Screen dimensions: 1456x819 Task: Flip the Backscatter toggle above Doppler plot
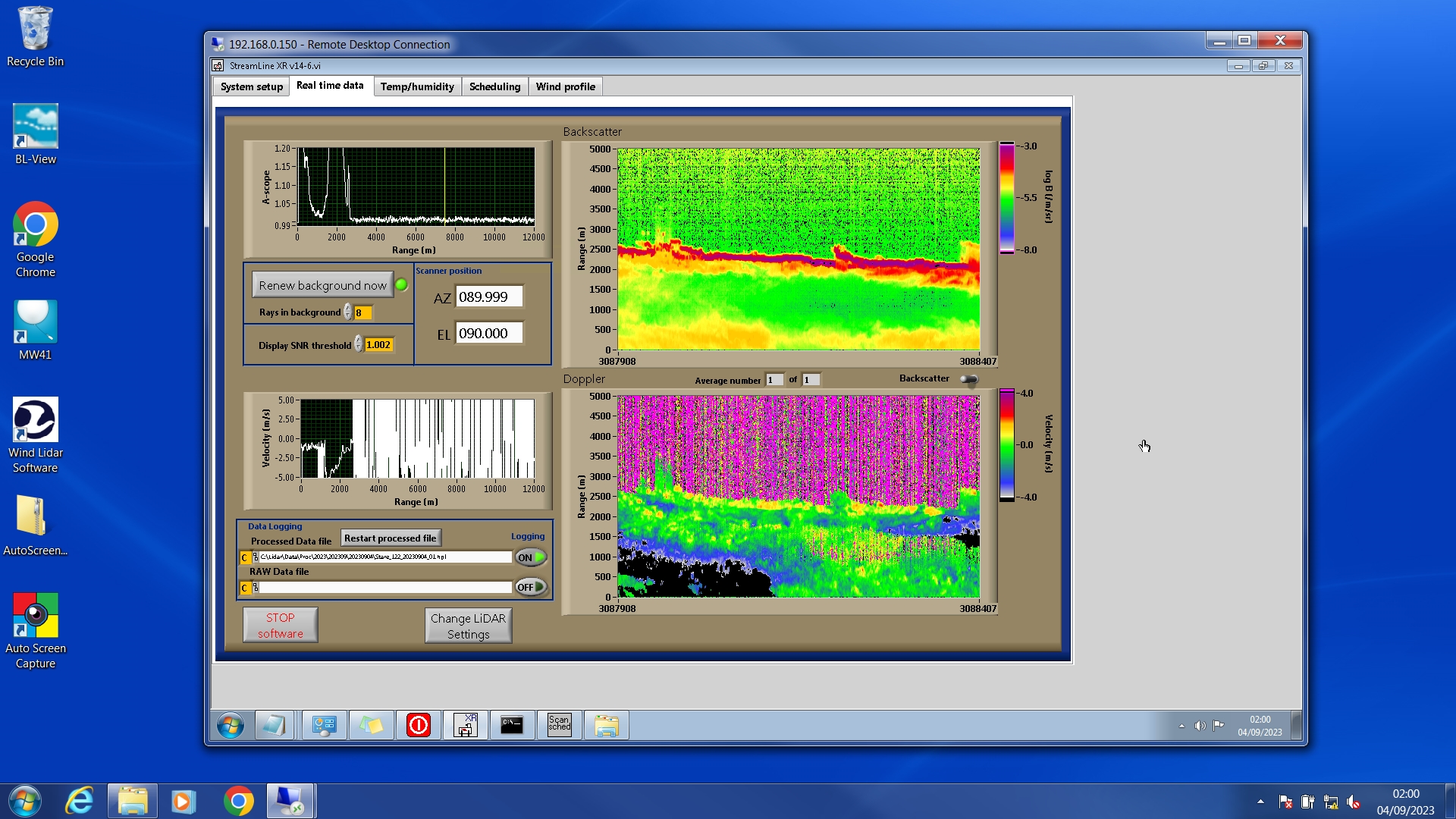[x=968, y=379]
